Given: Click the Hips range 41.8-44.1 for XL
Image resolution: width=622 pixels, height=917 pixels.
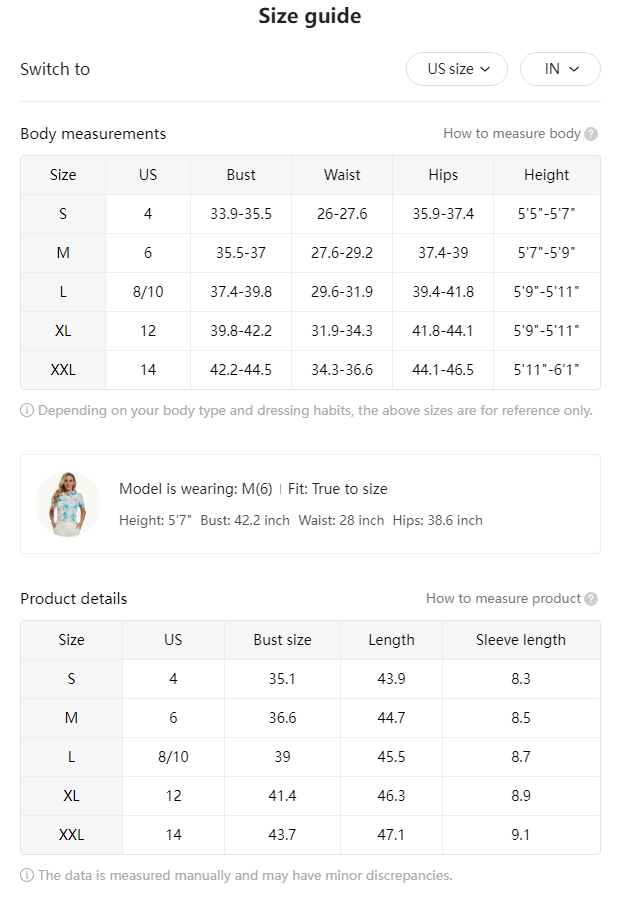Looking at the screenshot, I should coord(443,331).
